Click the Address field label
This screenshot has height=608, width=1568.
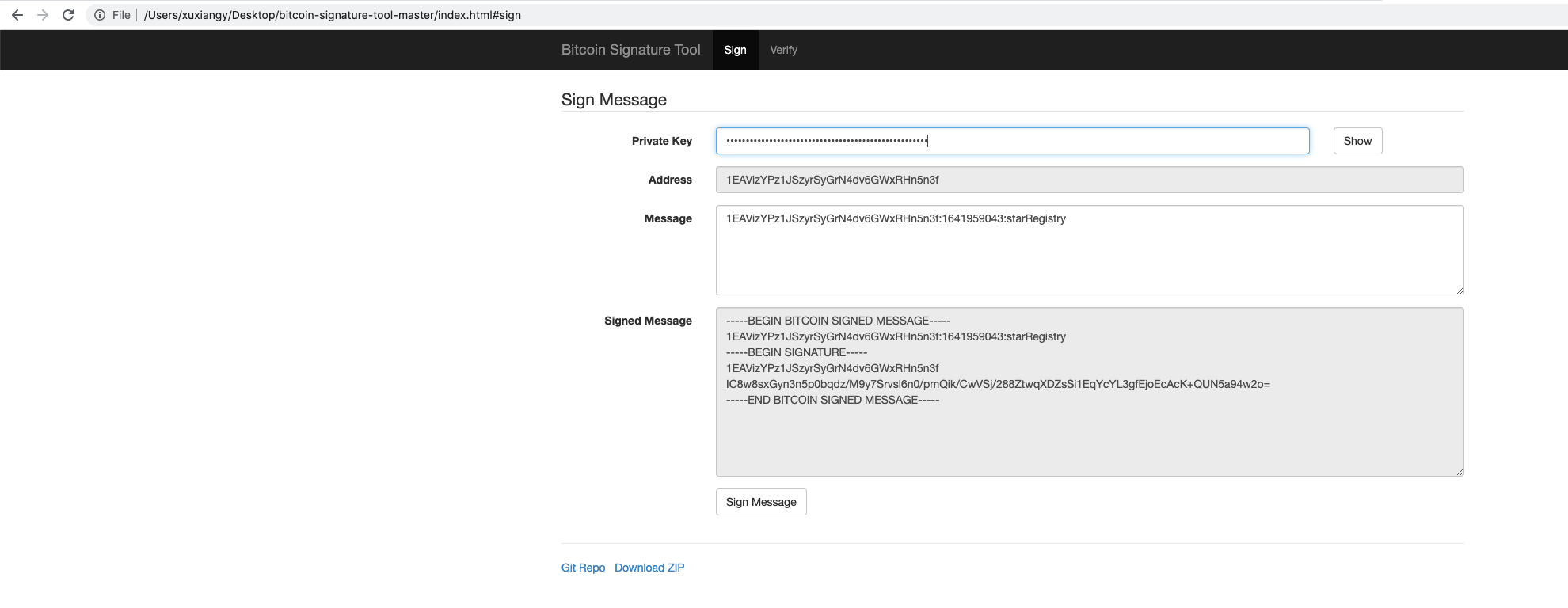click(x=670, y=180)
